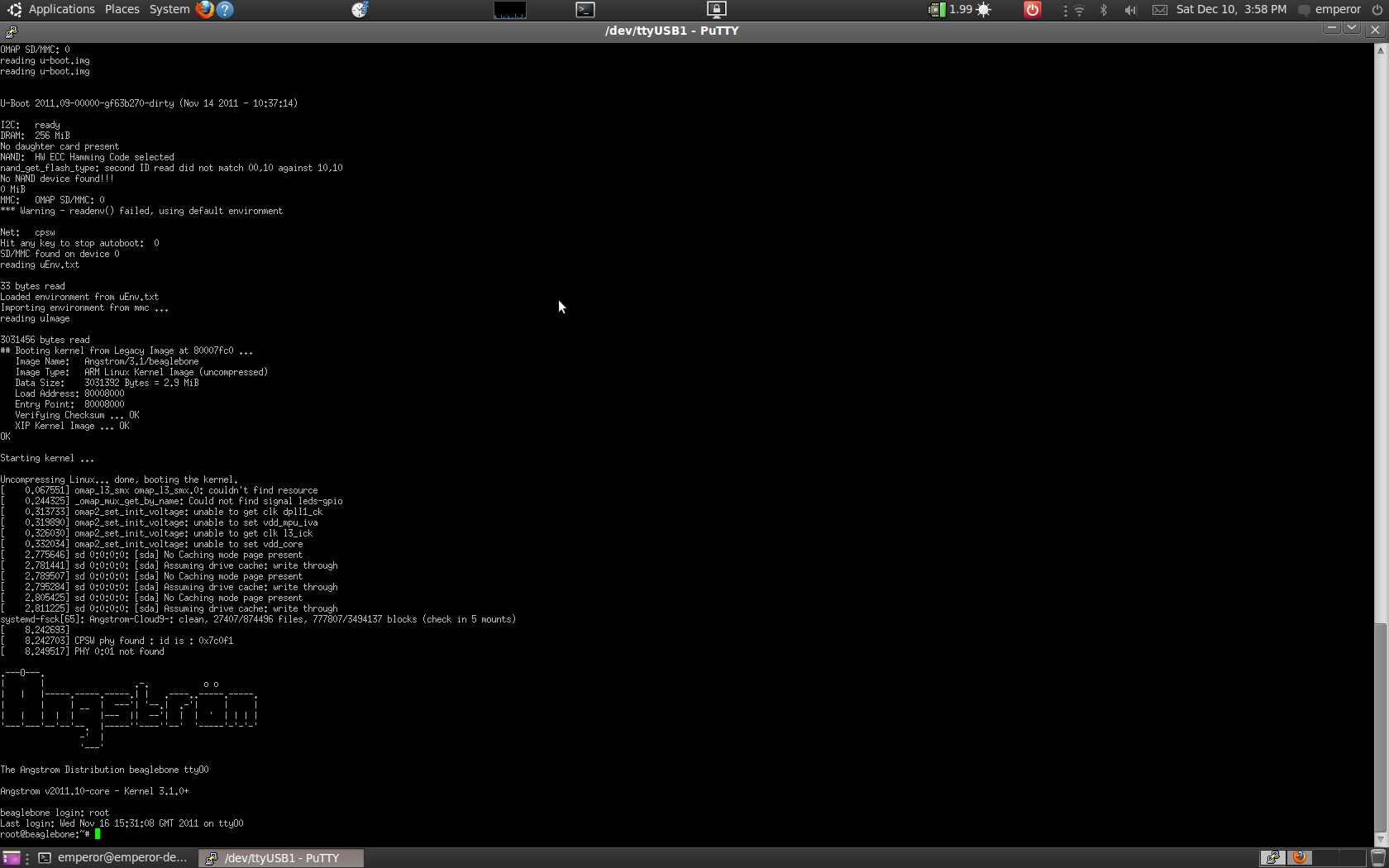This screenshot has height=868, width=1389.
Task: Maximize the PuTTY window
Action: pyautogui.click(x=1352, y=29)
